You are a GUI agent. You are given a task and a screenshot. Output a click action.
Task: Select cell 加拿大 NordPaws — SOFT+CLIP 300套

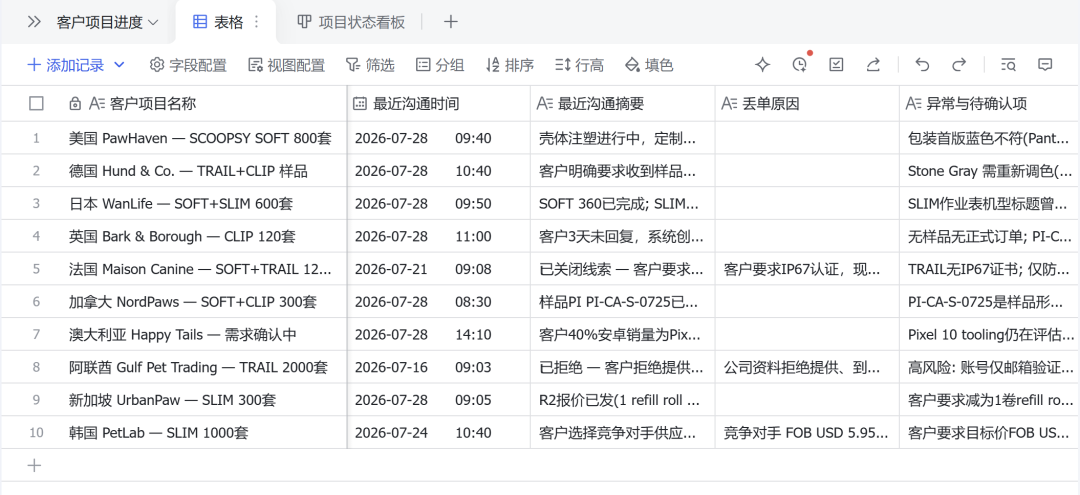point(205,302)
